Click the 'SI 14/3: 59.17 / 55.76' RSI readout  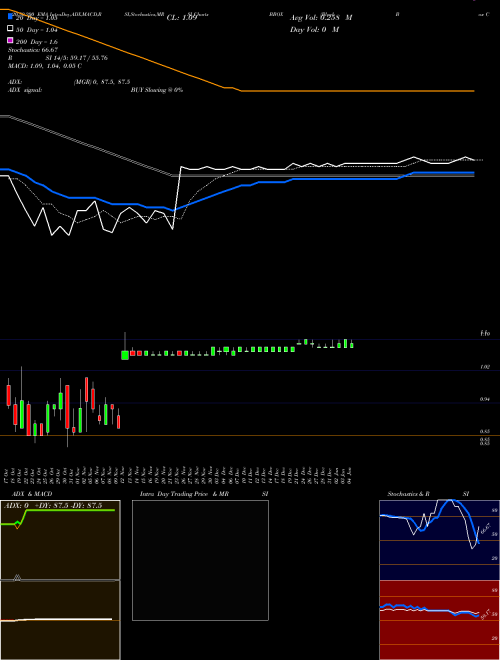coord(77,58)
